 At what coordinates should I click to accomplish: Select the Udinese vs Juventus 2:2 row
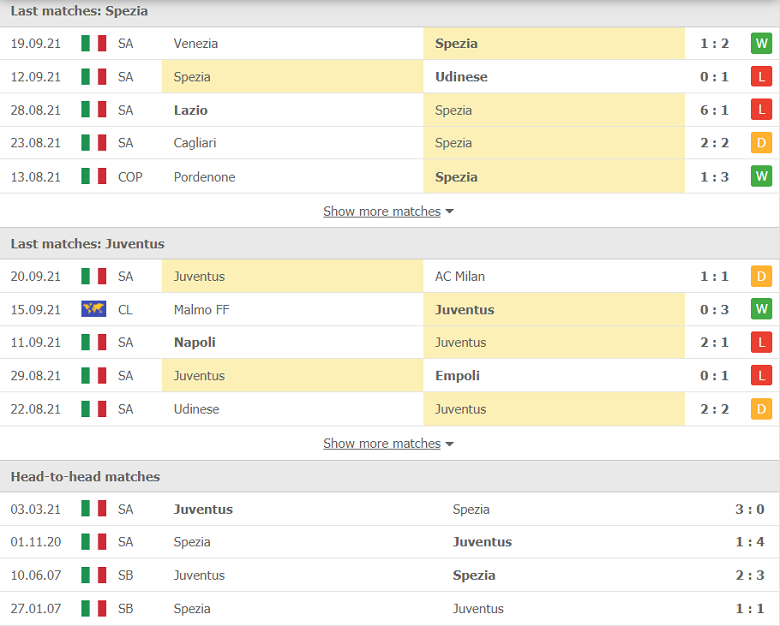coord(390,409)
